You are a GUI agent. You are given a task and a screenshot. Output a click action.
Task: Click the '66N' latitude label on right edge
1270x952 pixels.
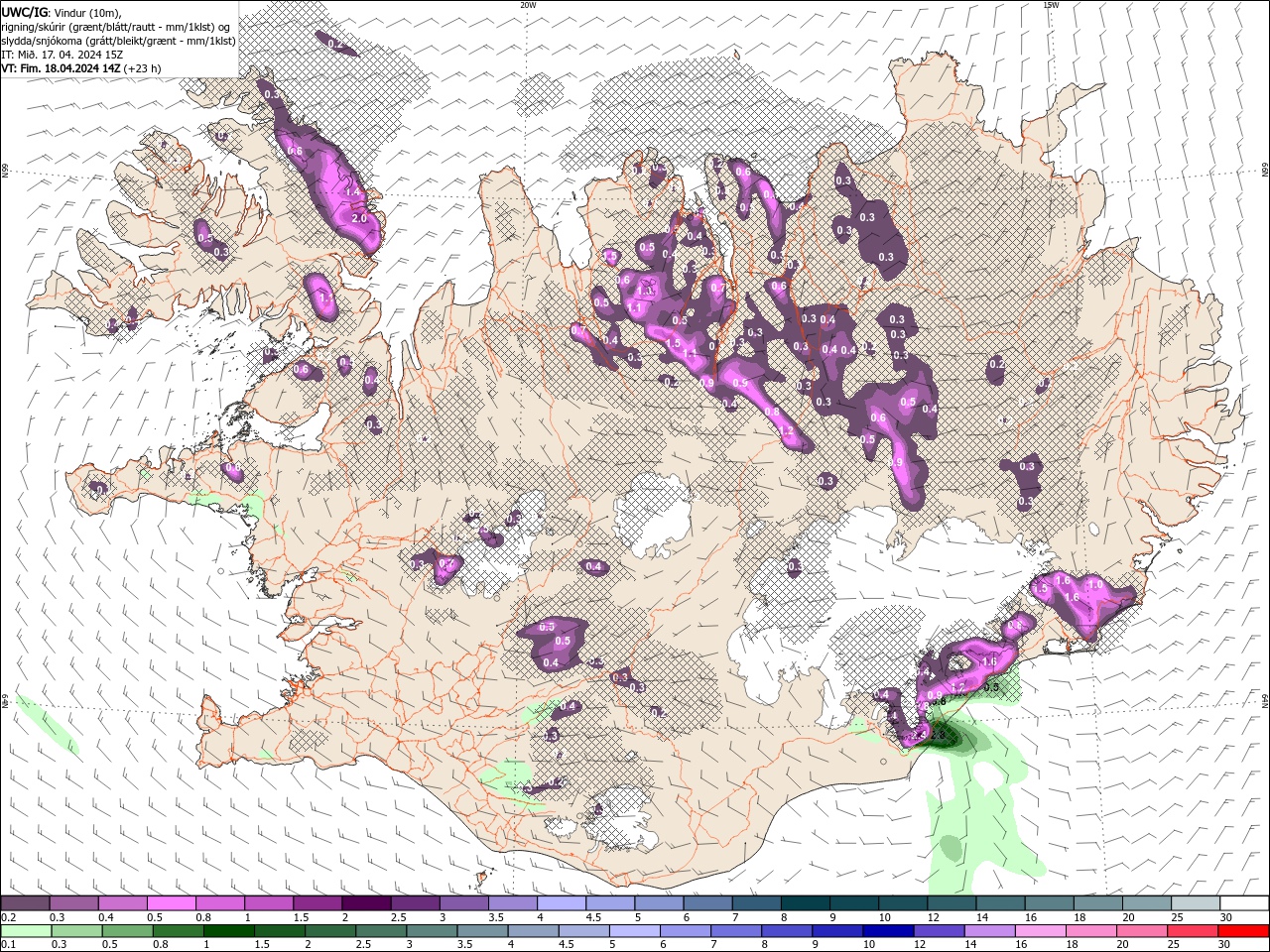(1265, 171)
